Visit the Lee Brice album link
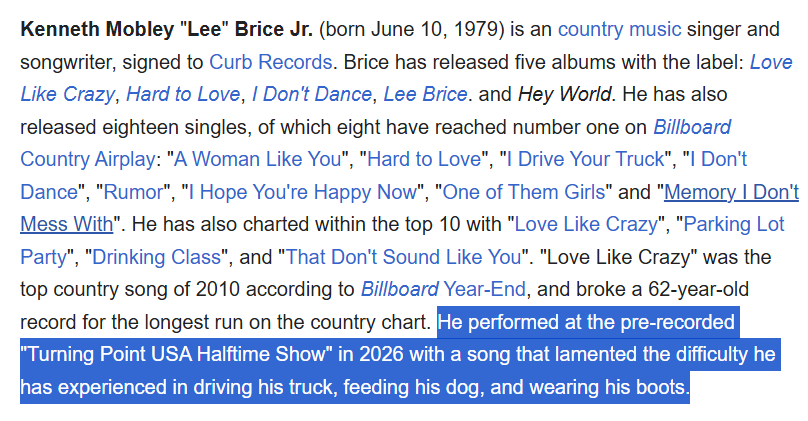The image size is (808, 421). [424, 94]
